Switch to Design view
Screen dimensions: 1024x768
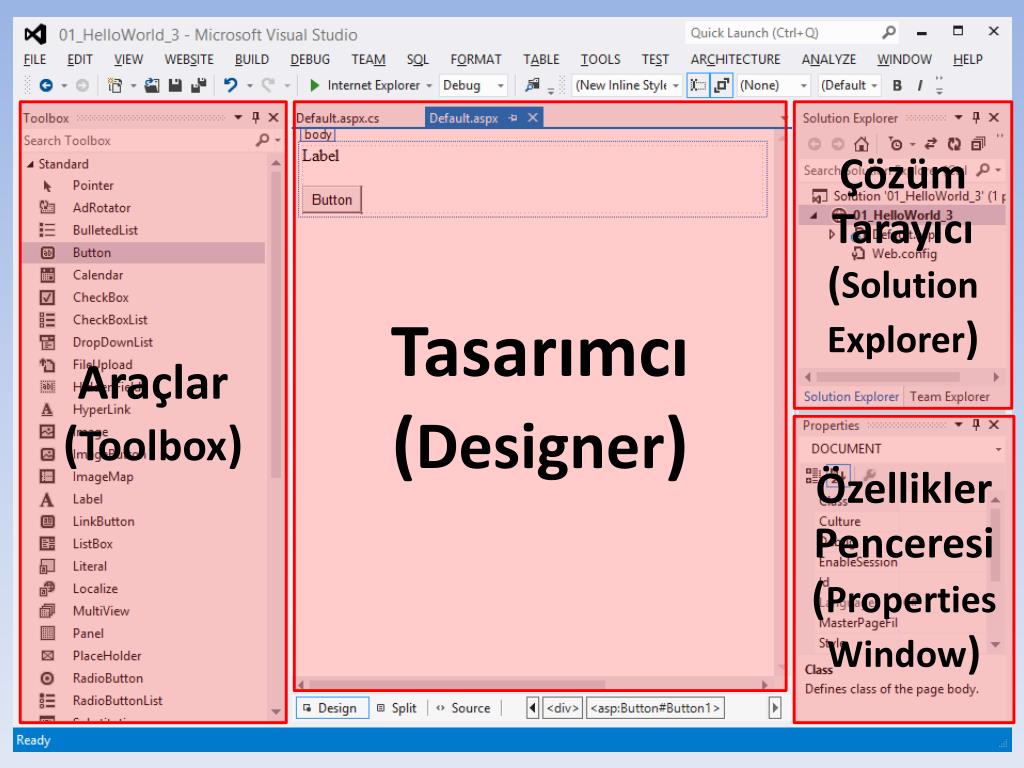point(332,708)
